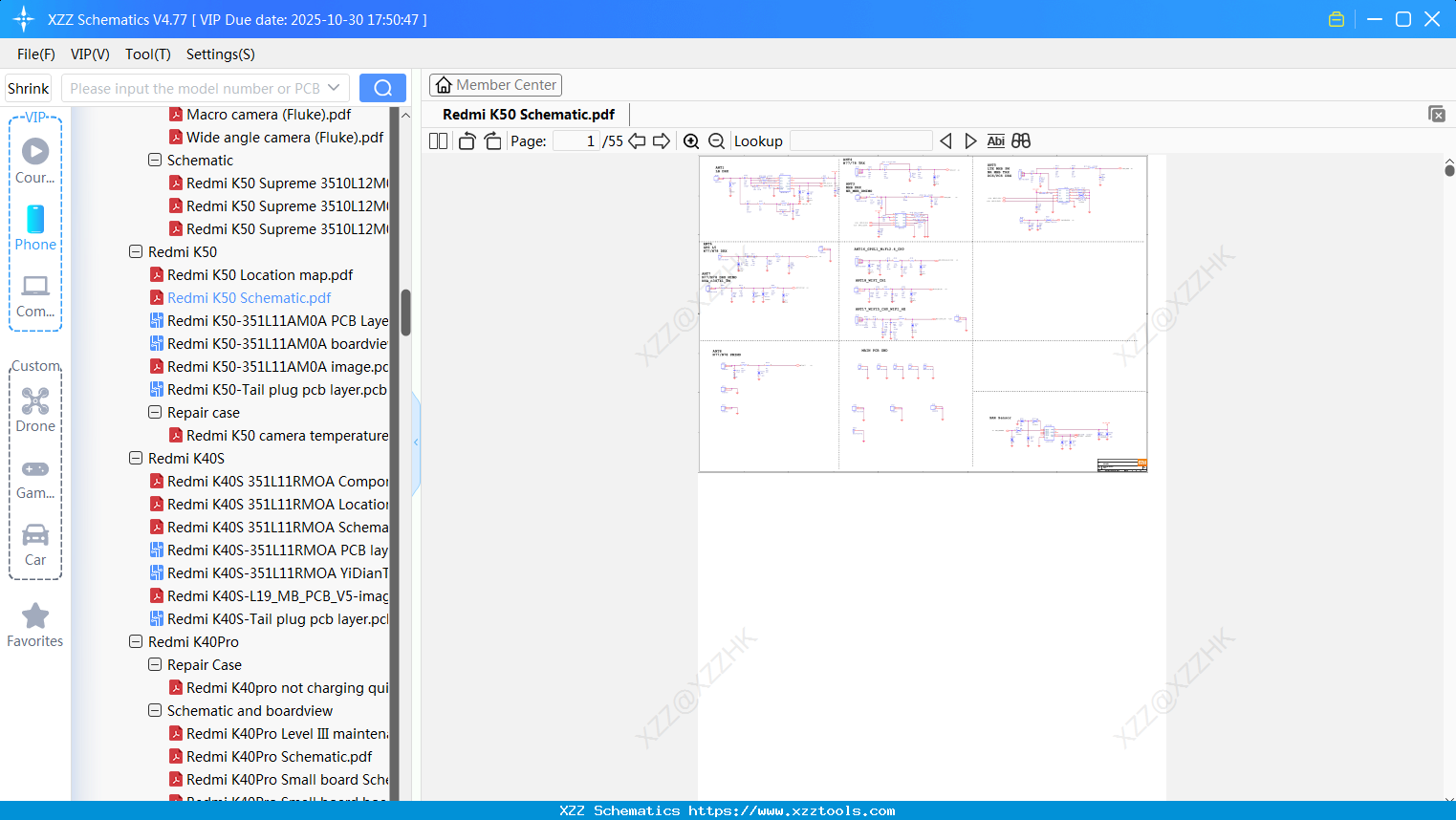Click the binoculars search icon
The width and height of the screenshot is (1456, 820).
(1021, 141)
